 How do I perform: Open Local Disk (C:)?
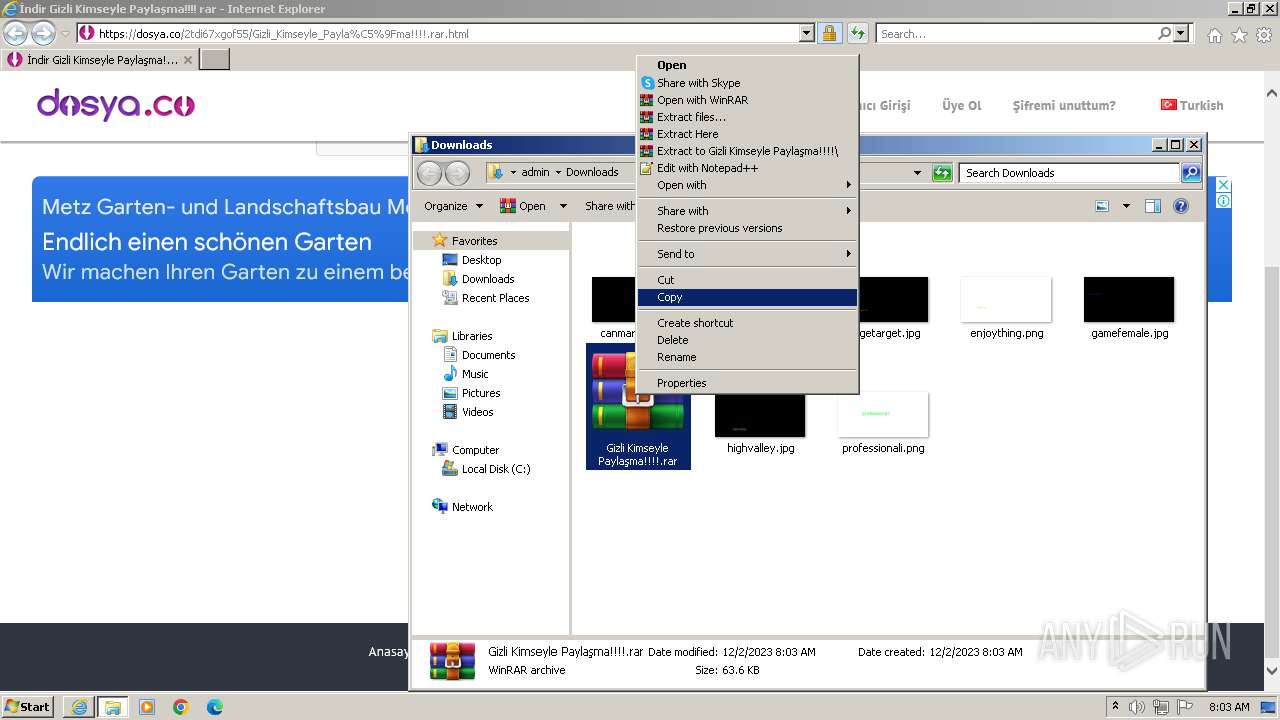495,469
